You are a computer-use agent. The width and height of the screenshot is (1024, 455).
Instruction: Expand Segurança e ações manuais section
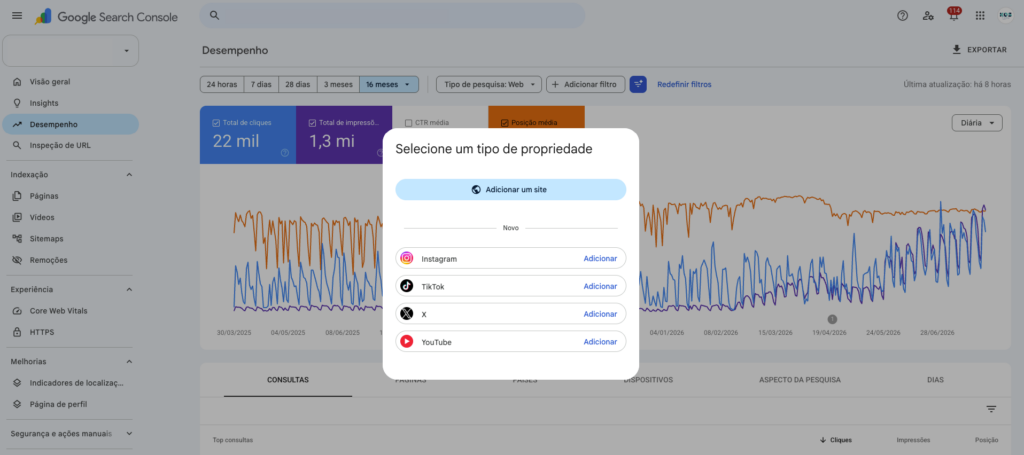click(x=129, y=433)
